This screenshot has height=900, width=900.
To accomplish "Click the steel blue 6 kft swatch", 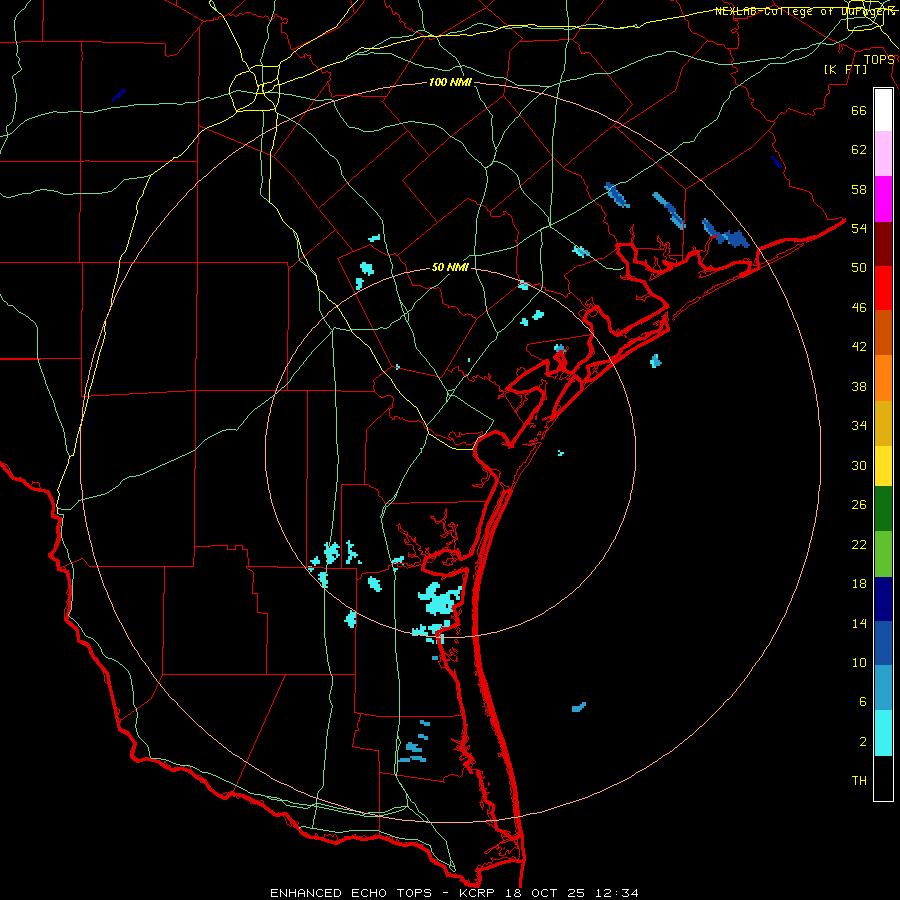I will [883, 688].
